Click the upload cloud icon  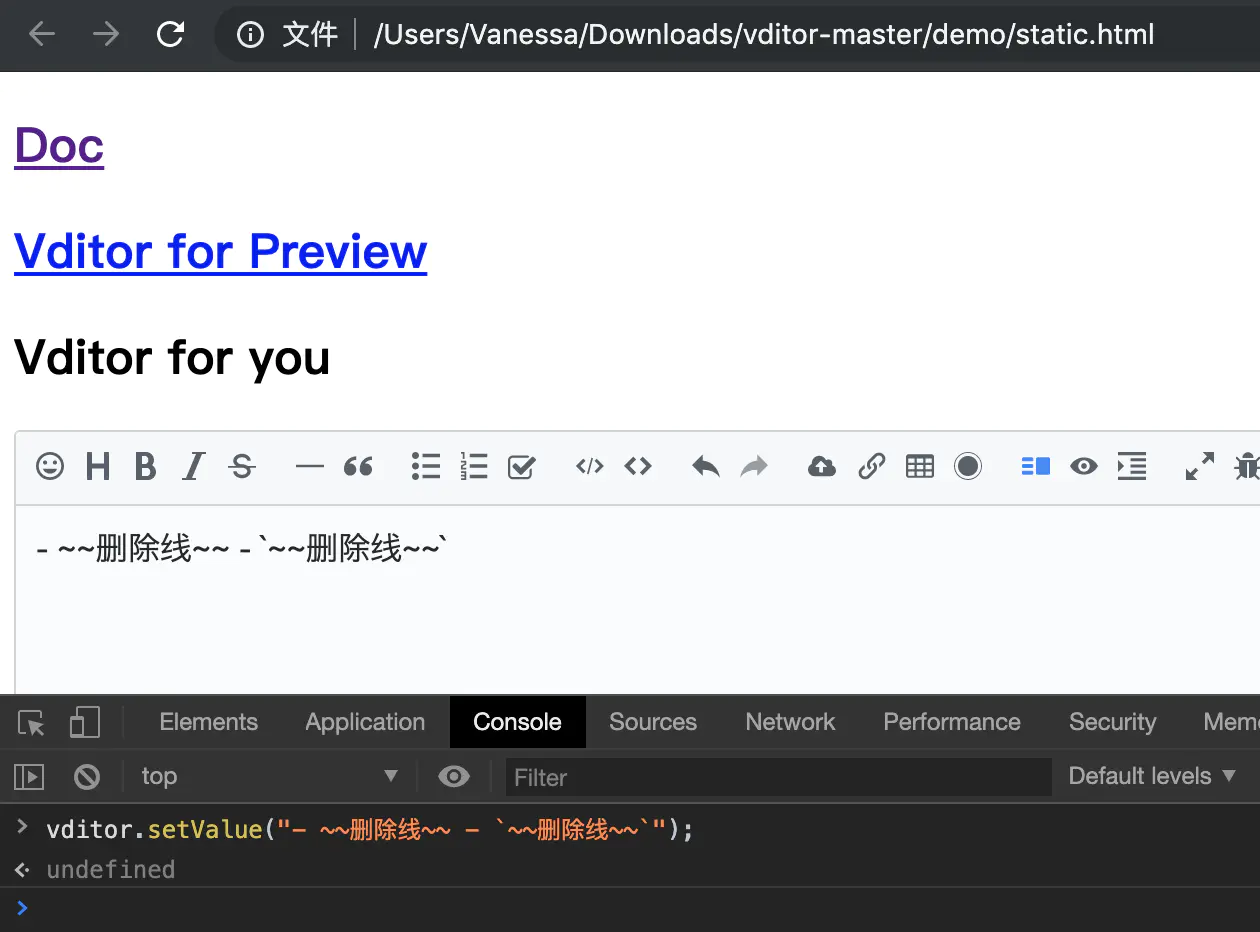pos(822,466)
